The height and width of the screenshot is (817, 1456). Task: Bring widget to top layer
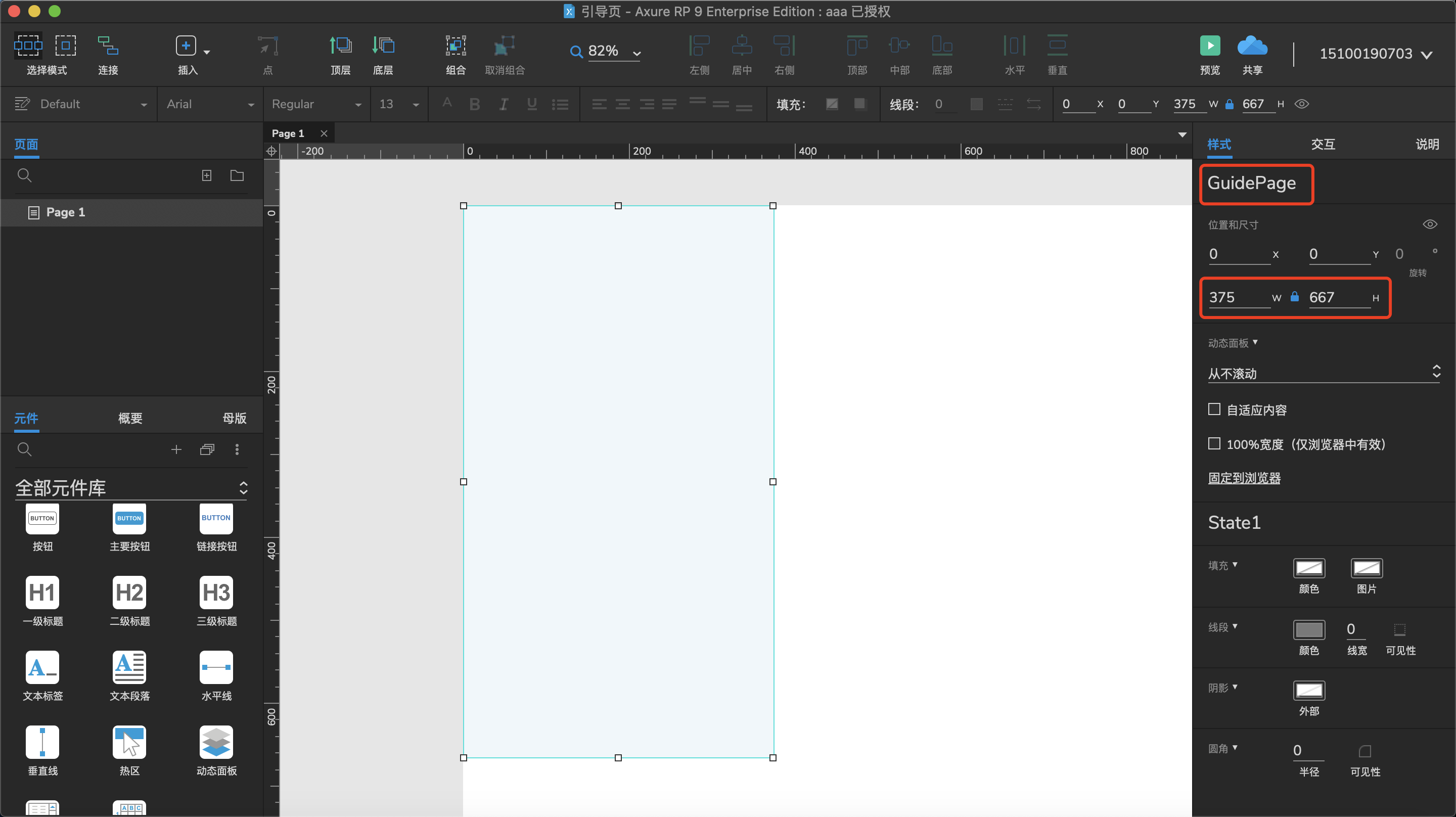(340, 46)
